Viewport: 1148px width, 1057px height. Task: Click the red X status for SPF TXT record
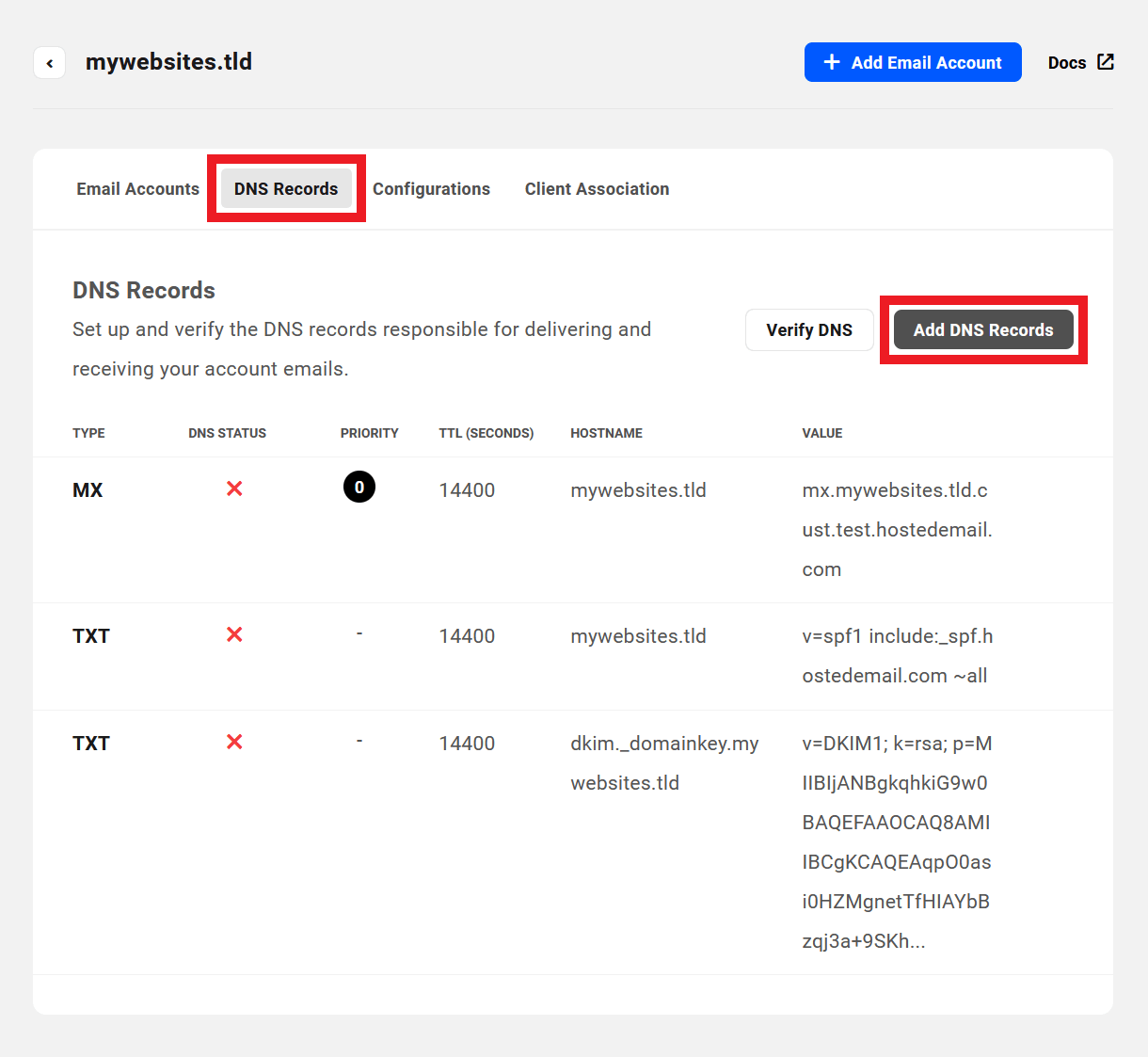coord(234,634)
